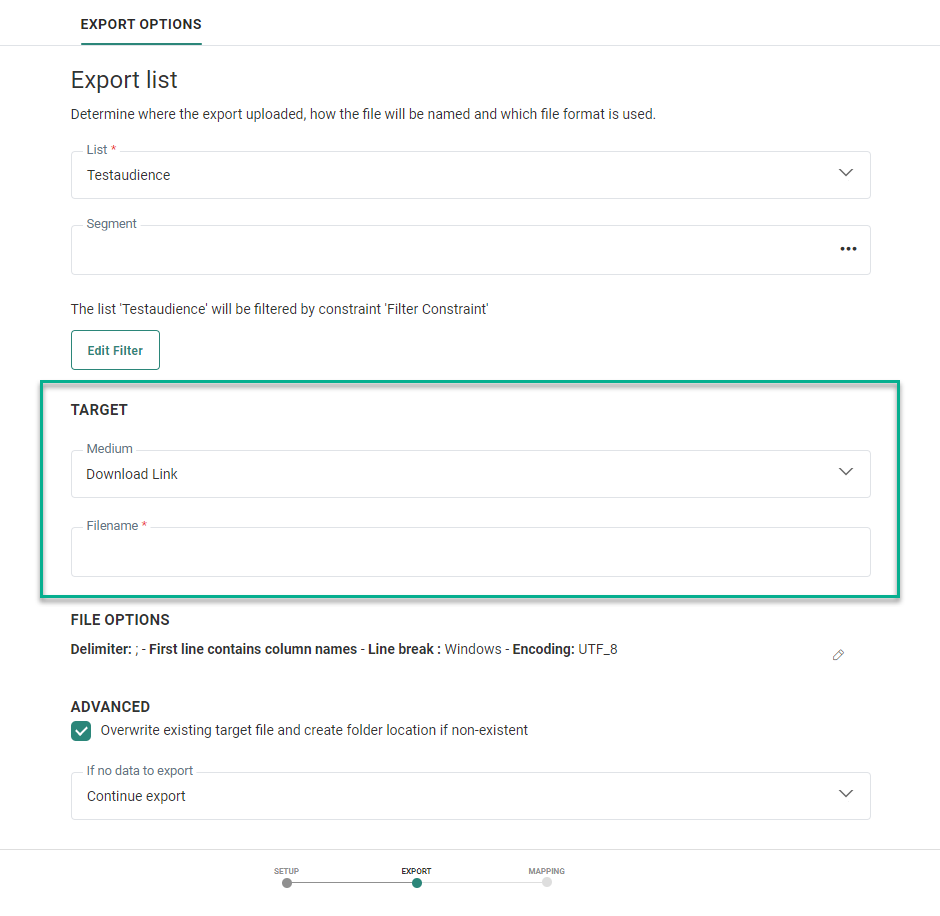This screenshot has height=916, width=940.
Task: Jump to the MAPPING step dot
Action: pyautogui.click(x=546, y=883)
